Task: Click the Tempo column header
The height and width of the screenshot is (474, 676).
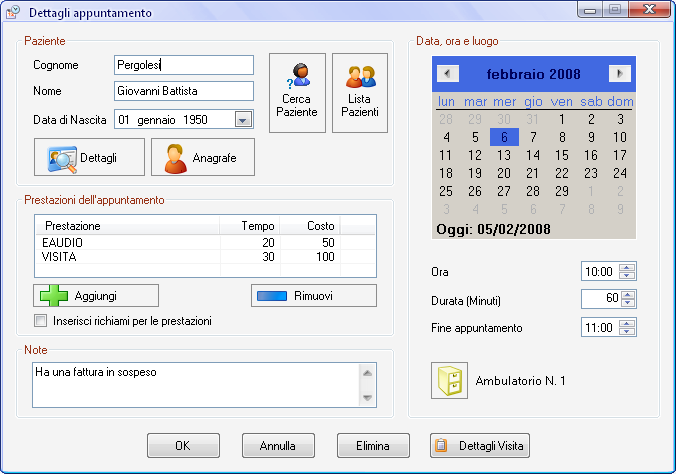Action: tap(250, 226)
